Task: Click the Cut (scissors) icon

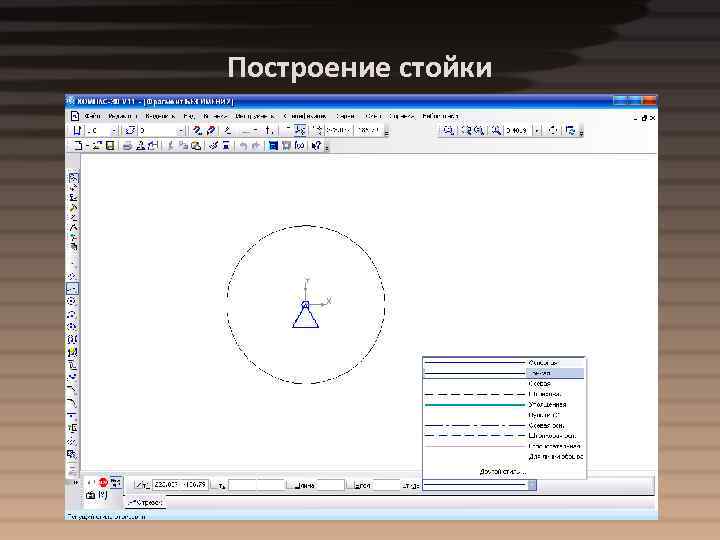Action: coord(170,146)
